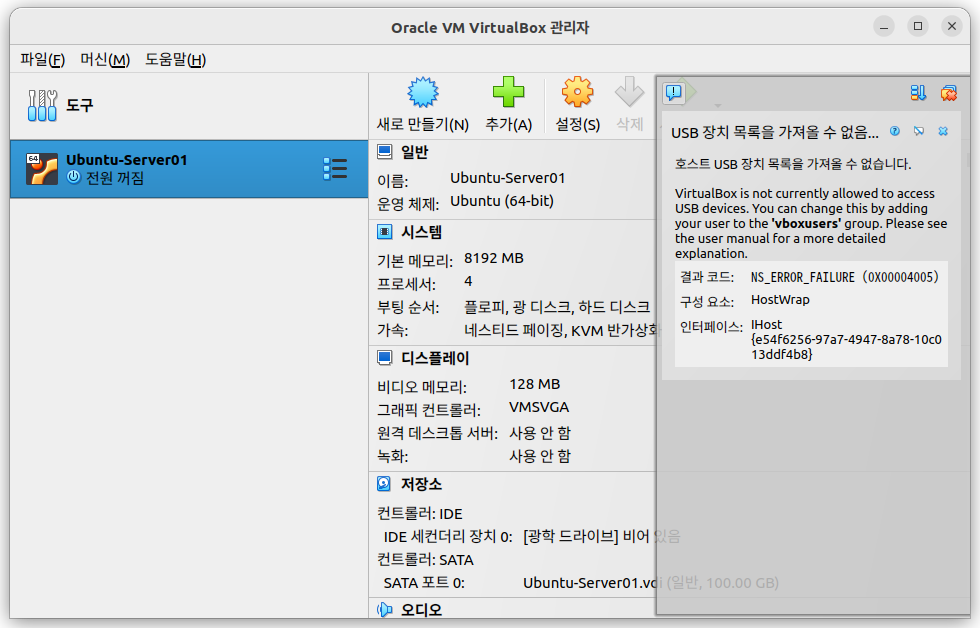Click 컨트롤러: SATA storage entry

[x=426, y=560]
